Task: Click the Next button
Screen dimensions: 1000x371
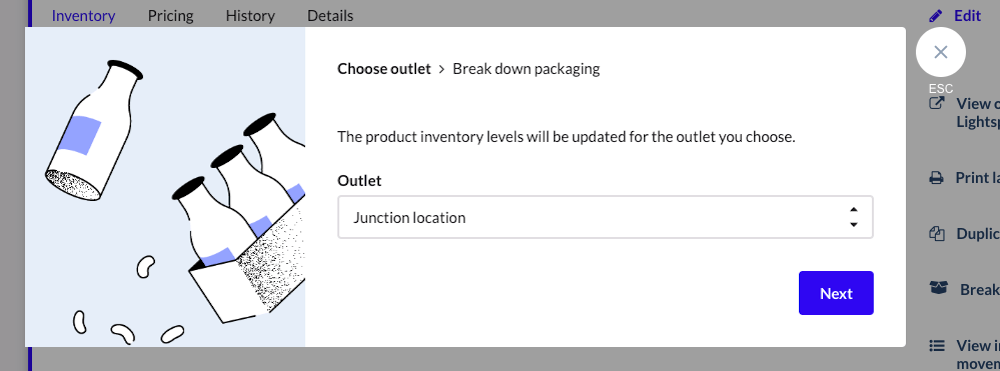Action: (836, 293)
